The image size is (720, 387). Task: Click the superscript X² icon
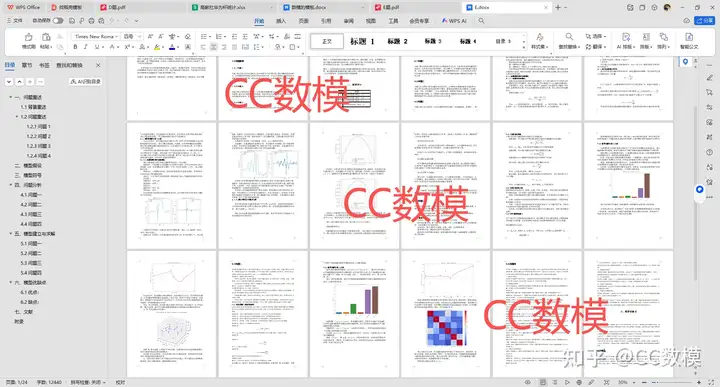click(127, 47)
